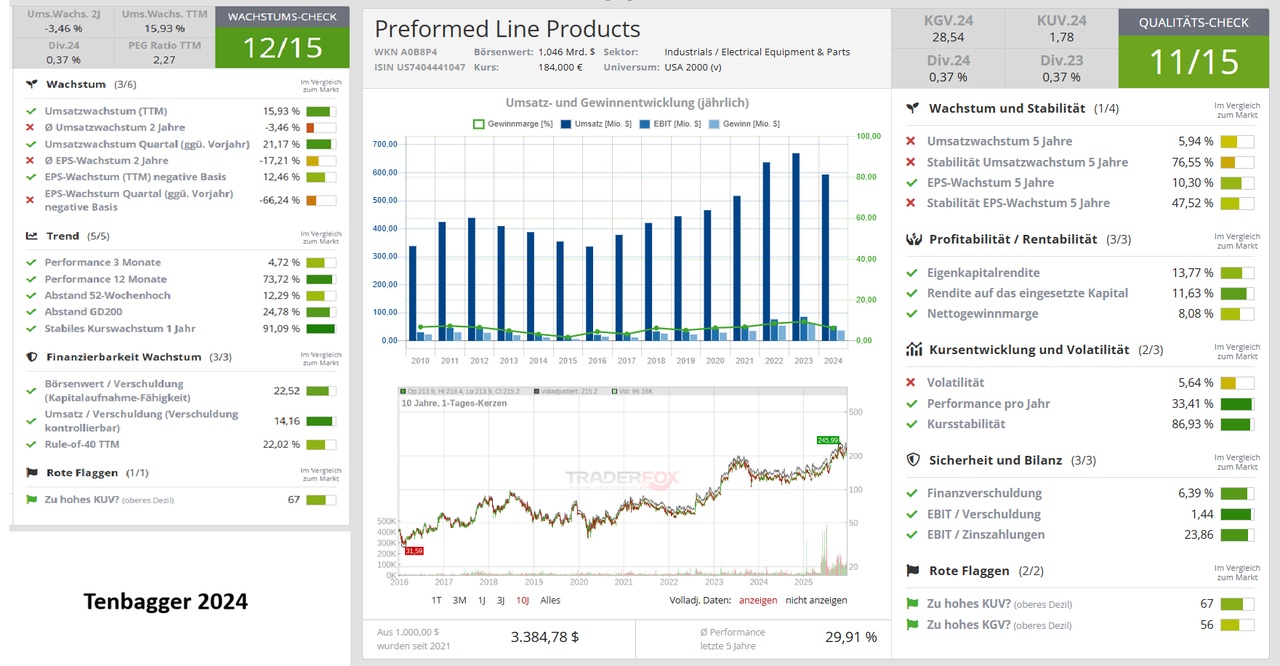This screenshot has height=666, width=1280.
Task: Click the icon beside Profitabilität / Rentabilität
Action: point(913,240)
